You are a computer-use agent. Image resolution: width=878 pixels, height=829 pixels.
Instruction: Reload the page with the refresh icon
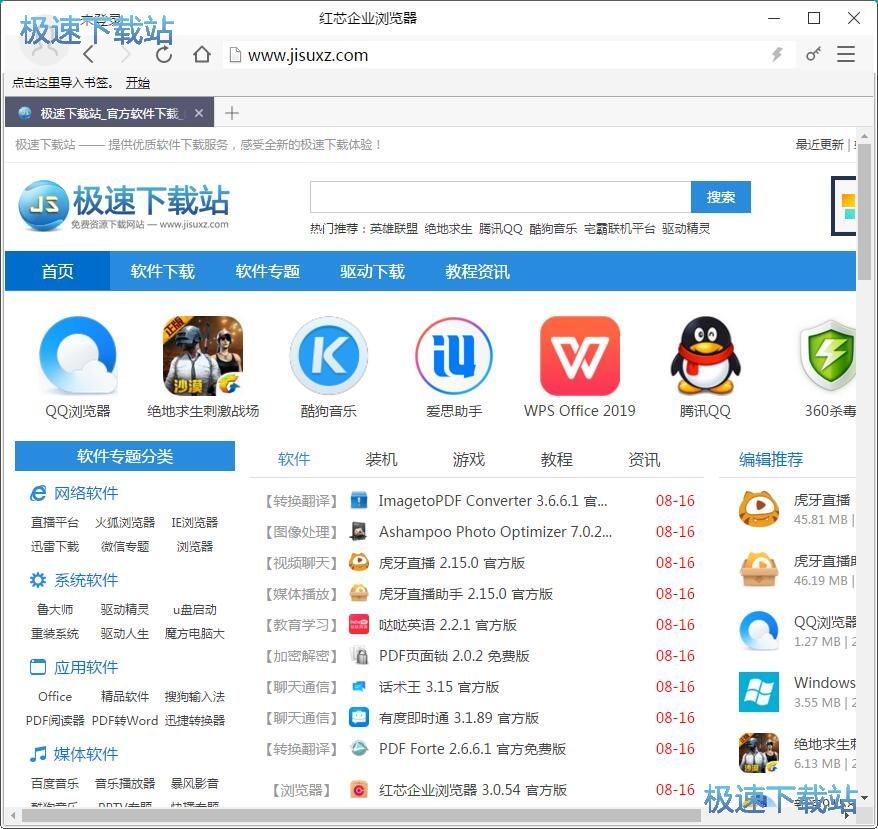click(x=164, y=55)
